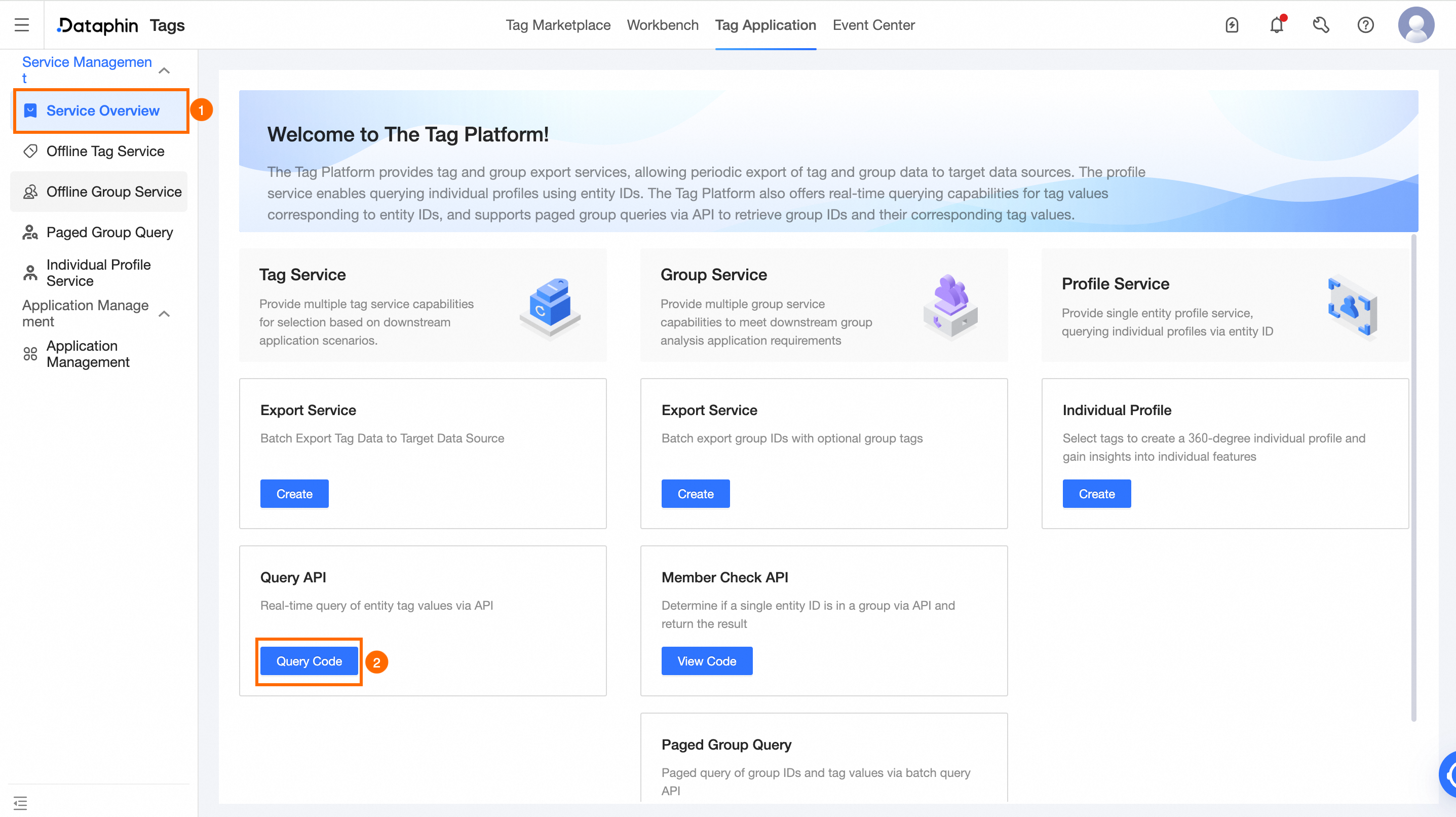Screen dimensions: 1456x817
Task: Click the Paged Group Query icon
Action: pyautogui.click(x=30, y=232)
